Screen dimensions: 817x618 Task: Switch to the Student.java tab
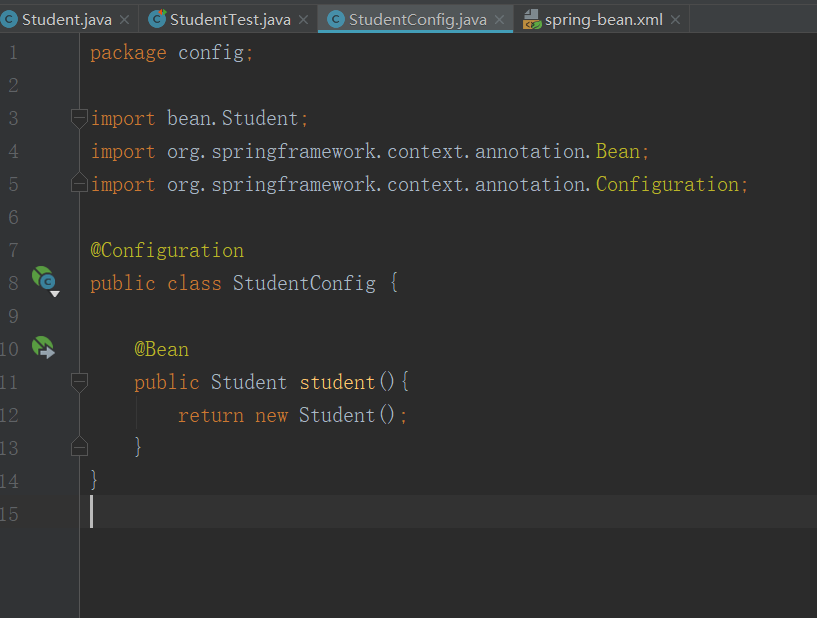pos(67,20)
